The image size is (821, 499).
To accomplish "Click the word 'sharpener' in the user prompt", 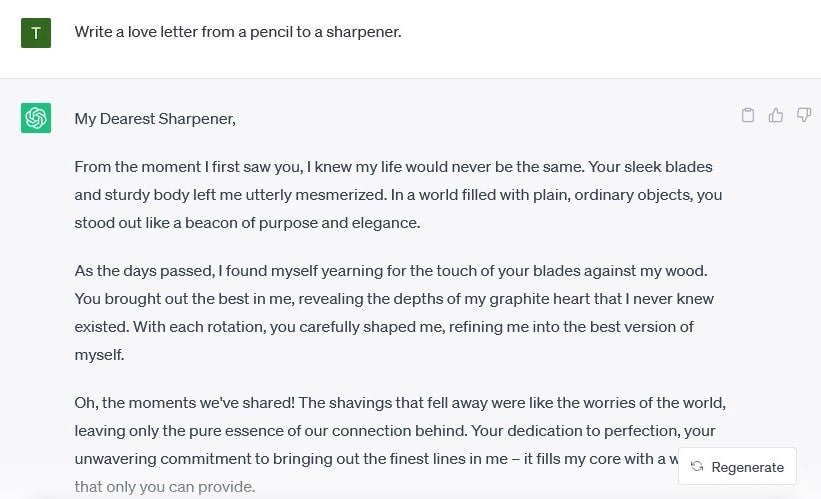I will [361, 32].
